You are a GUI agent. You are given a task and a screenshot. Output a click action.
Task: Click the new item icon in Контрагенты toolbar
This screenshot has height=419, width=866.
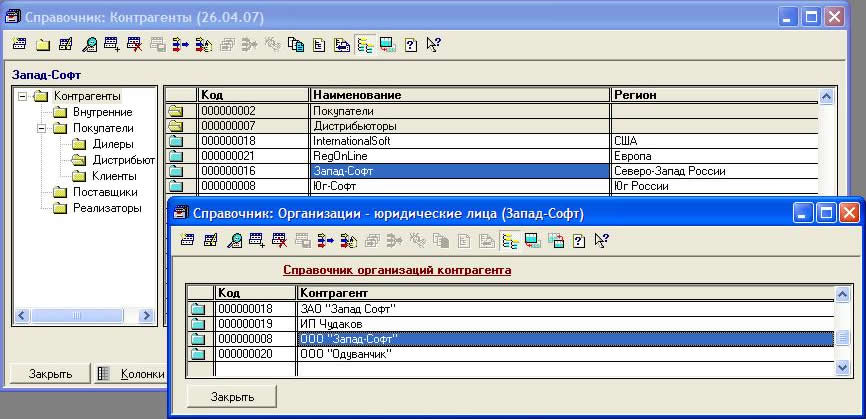click(x=19, y=45)
